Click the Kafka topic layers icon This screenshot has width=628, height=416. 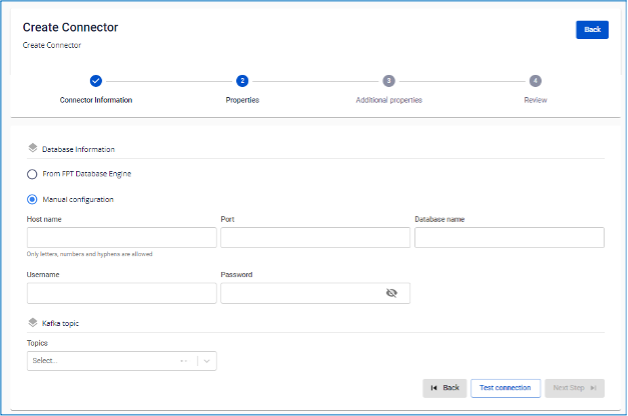coord(33,322)
